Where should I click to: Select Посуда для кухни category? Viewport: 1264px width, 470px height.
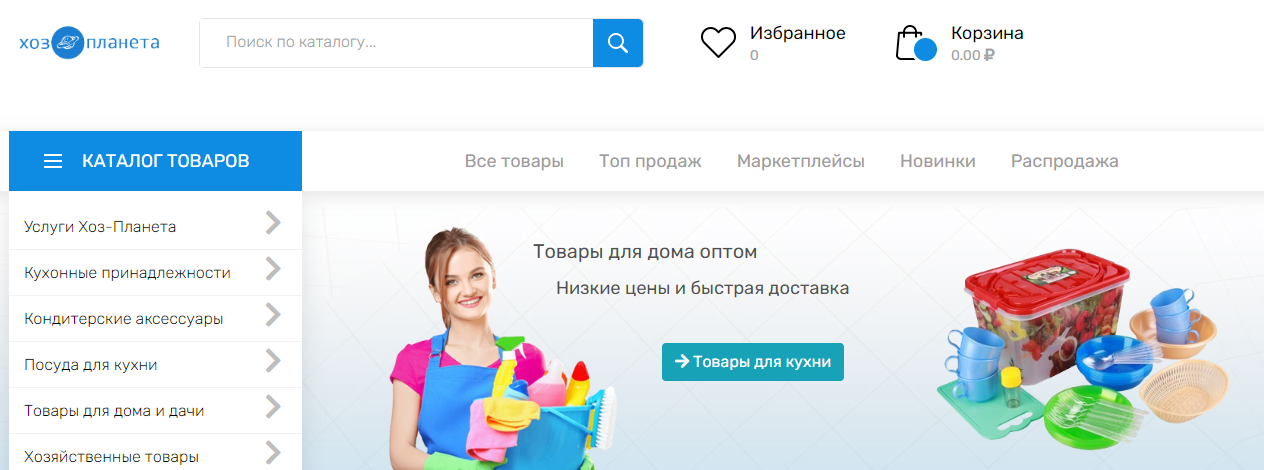coord(90,365)
